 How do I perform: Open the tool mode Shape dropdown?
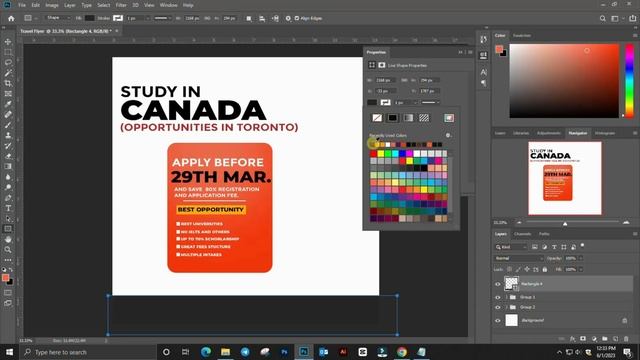pos(58,18)
